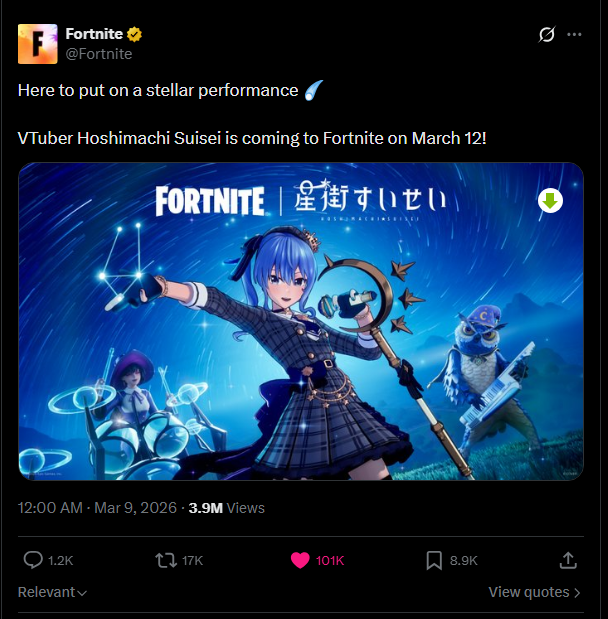Open replies via the comment bubble icon
608x619 pixels.
point(33,560)
